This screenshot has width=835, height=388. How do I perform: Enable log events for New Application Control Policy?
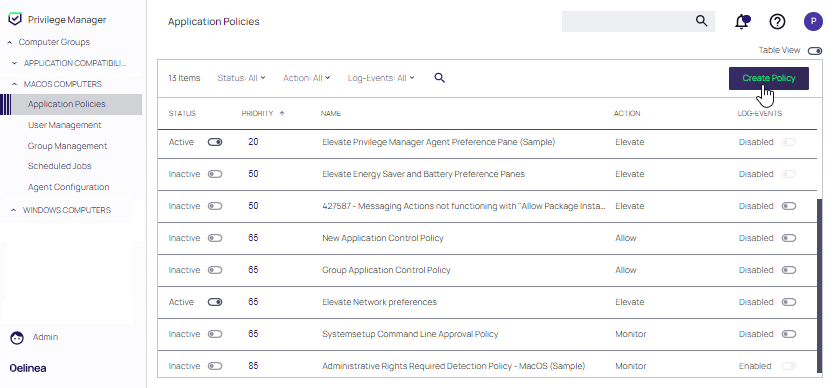click(789, 238)
